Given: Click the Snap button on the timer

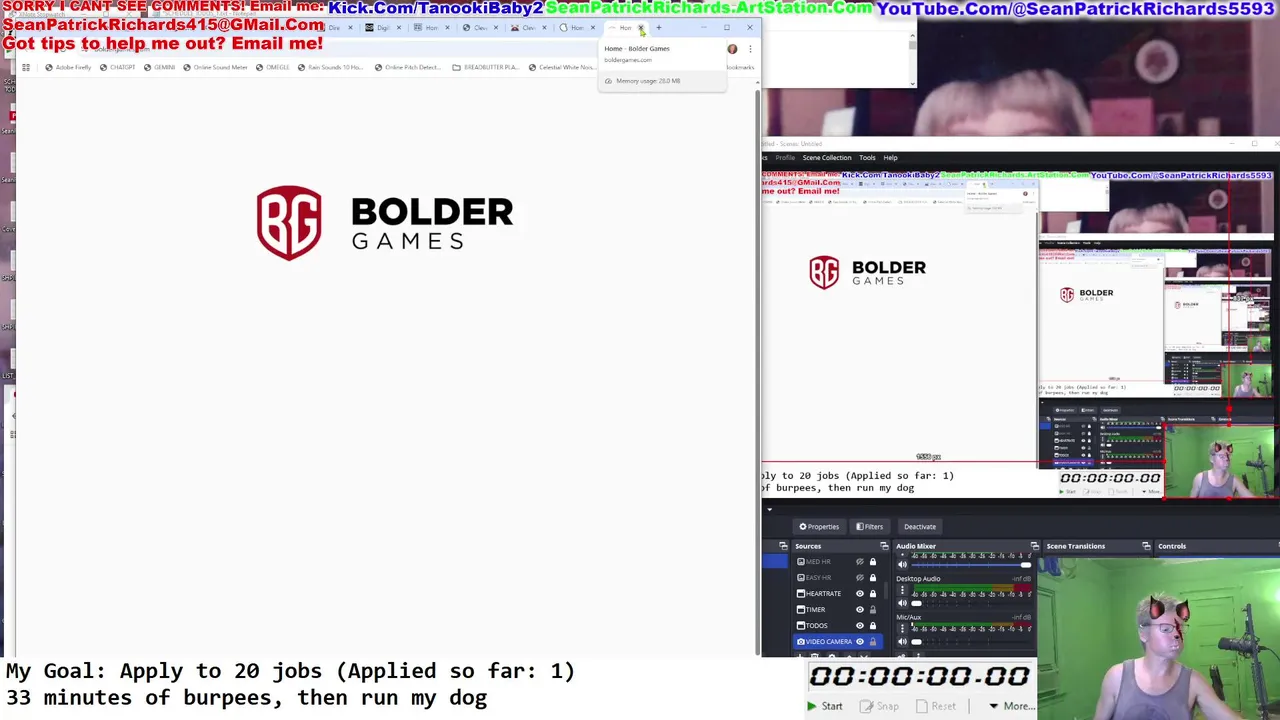Looking at the screenshot, I should click(x=880, y=706).
